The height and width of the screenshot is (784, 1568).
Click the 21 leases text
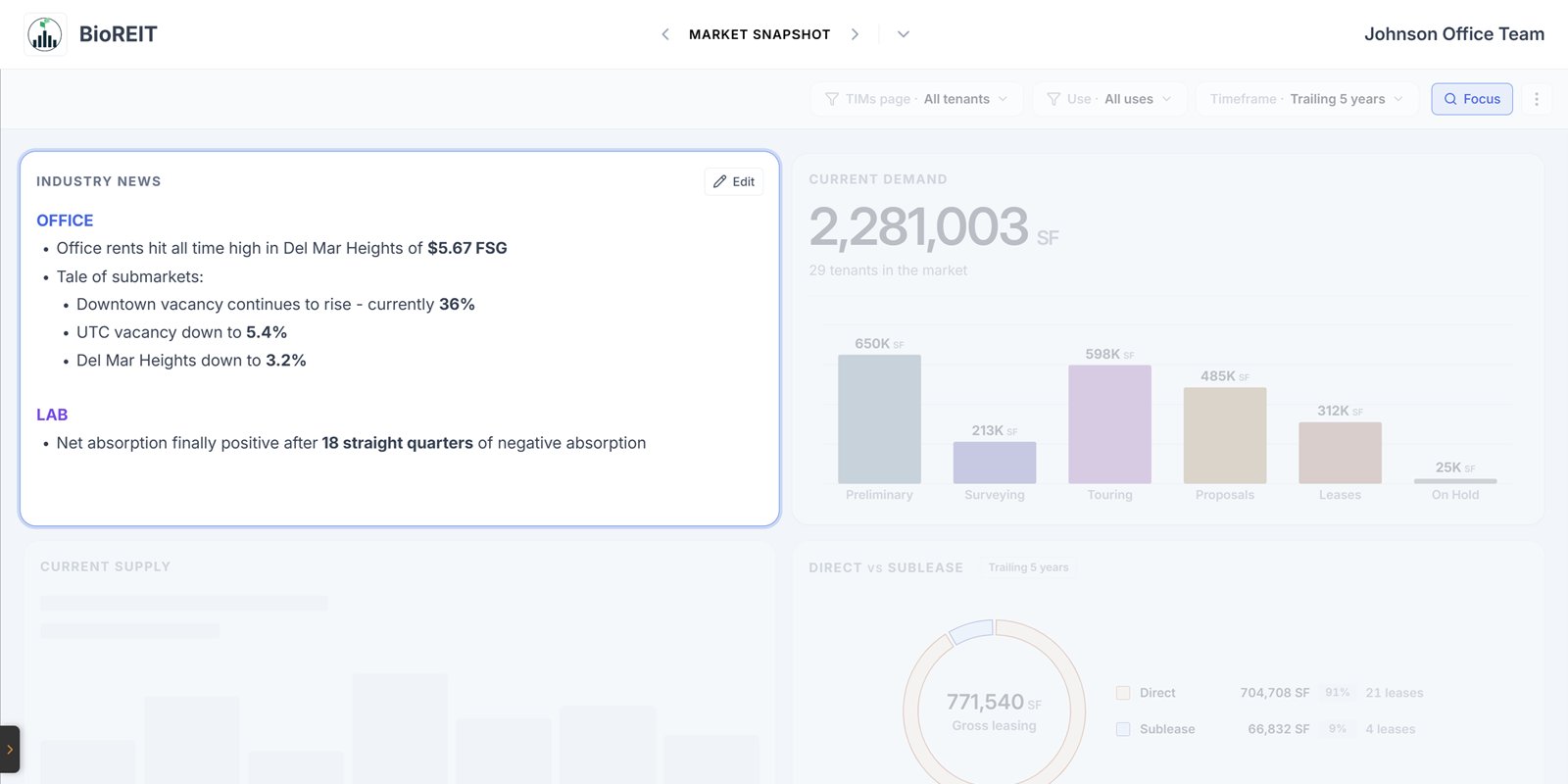(1395, 693)
